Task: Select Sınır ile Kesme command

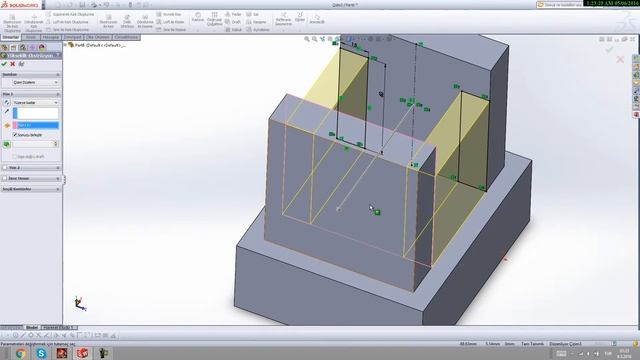Action: (x=171, y=30)
